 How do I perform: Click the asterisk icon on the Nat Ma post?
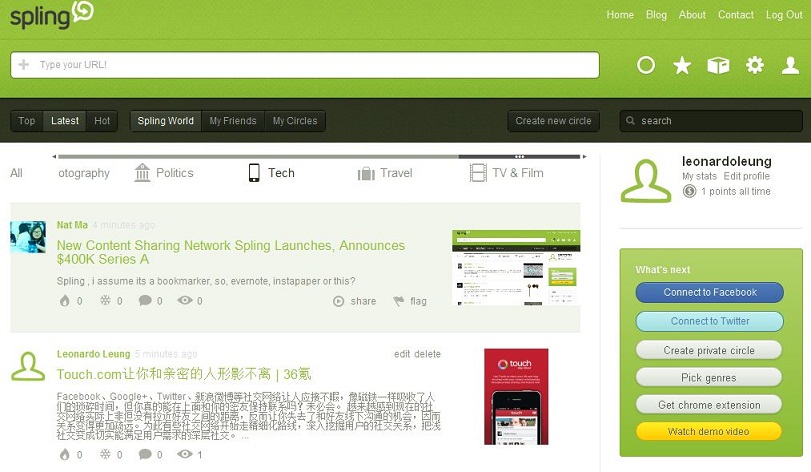tap(105, 300)
